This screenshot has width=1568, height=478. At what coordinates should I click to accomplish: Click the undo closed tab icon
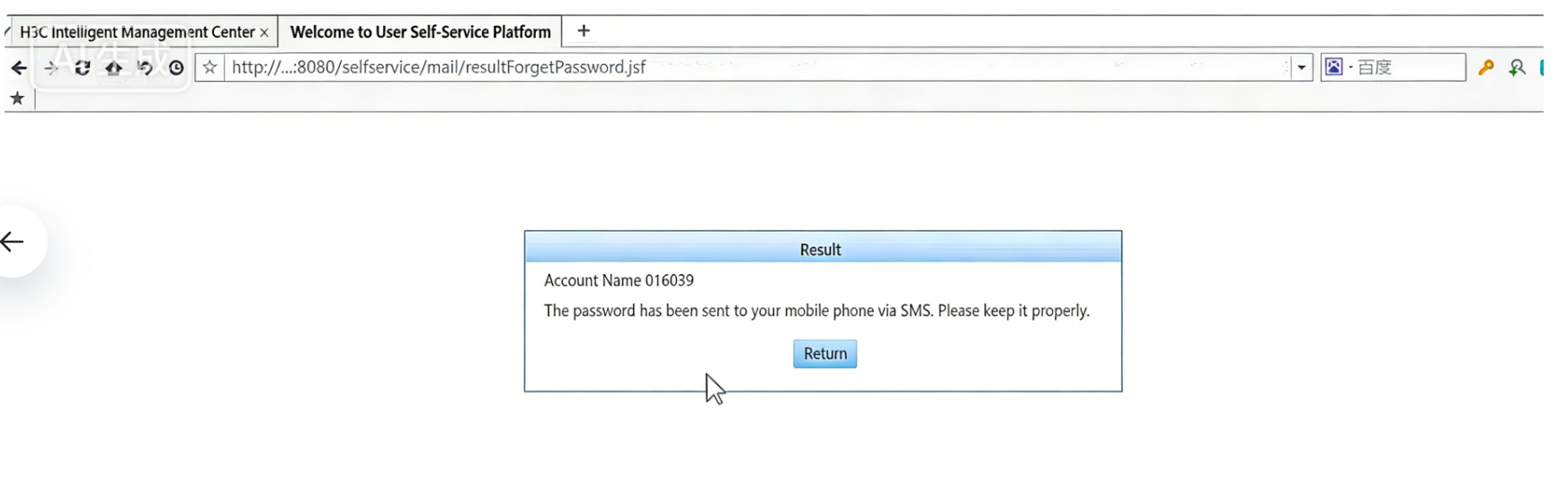pos(145,68)
